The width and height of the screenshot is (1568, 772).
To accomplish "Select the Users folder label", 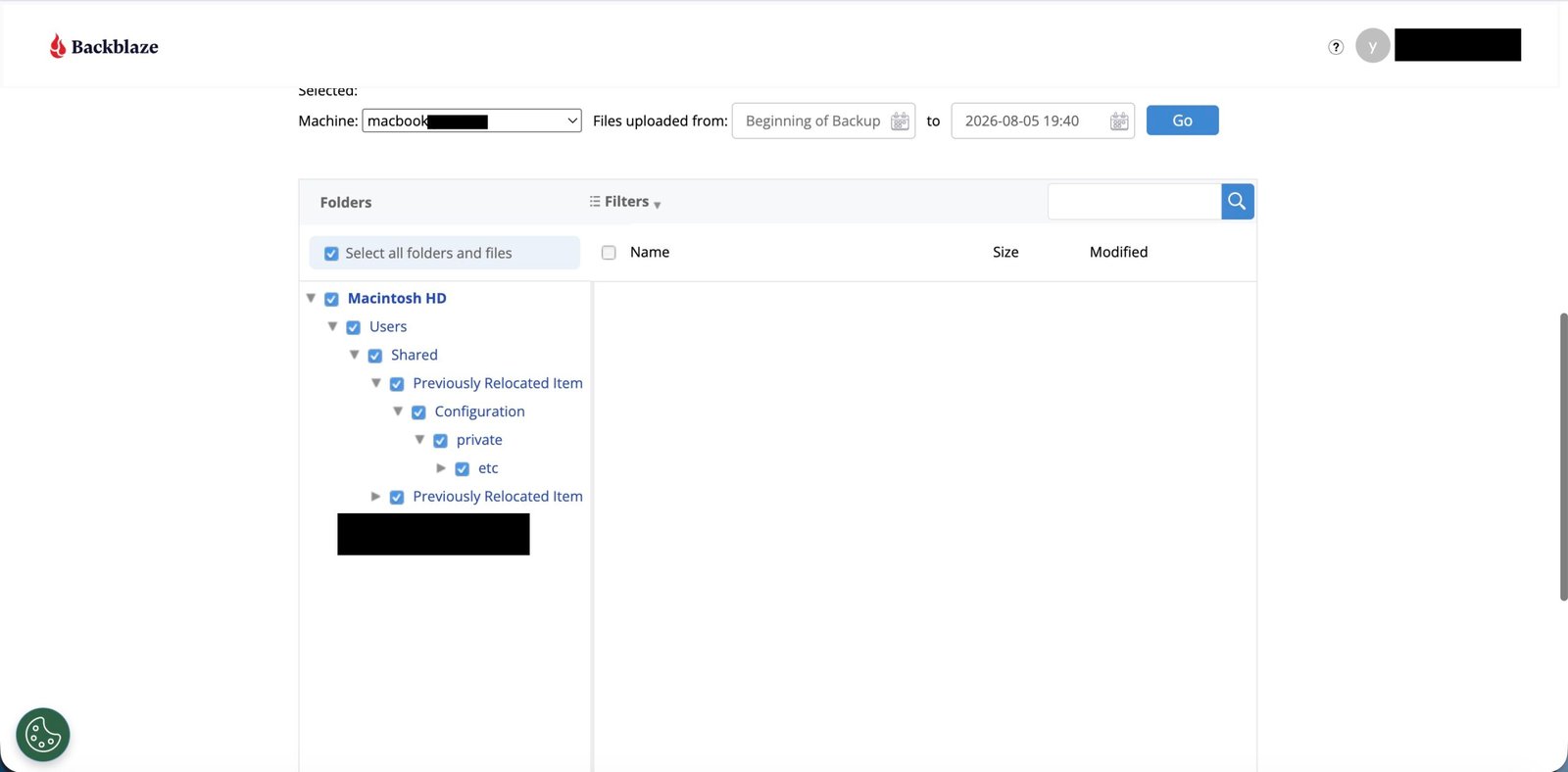I will point(388,326).
